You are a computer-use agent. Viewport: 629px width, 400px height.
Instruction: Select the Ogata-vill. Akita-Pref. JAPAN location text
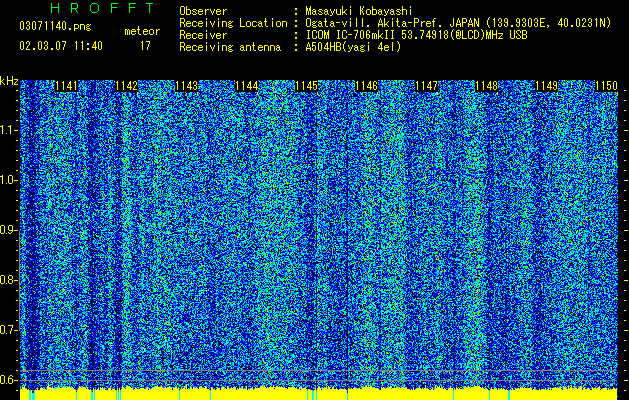[458, 23]
